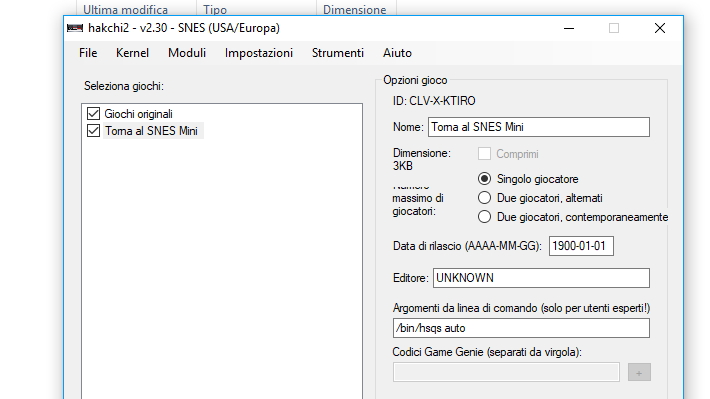Image resolution: width=710 pixels, height=399 pixels.
Task: Select Singolo giocatore radio option
Action: (x=484, y=179)
